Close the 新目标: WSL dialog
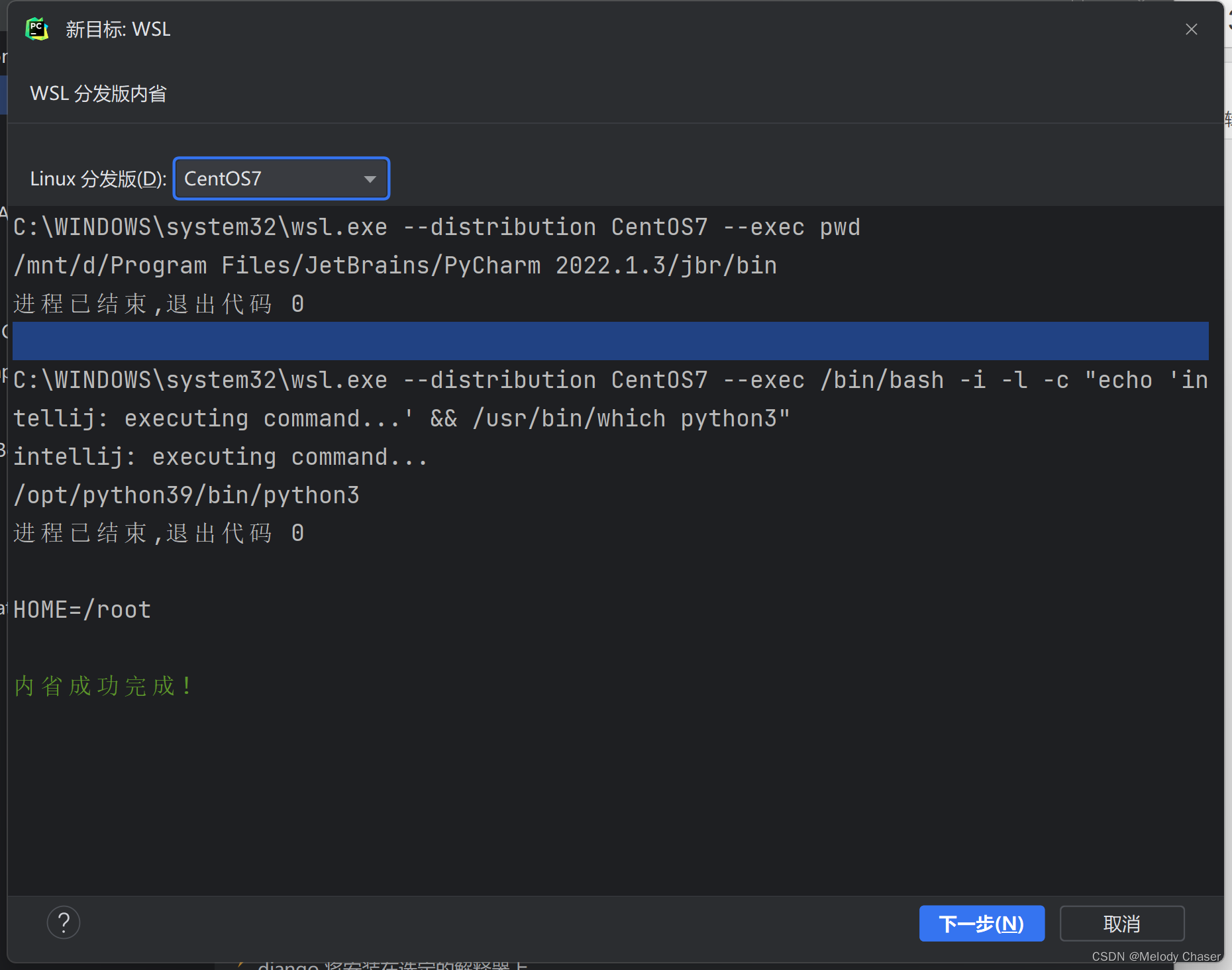 [1191, 29]
